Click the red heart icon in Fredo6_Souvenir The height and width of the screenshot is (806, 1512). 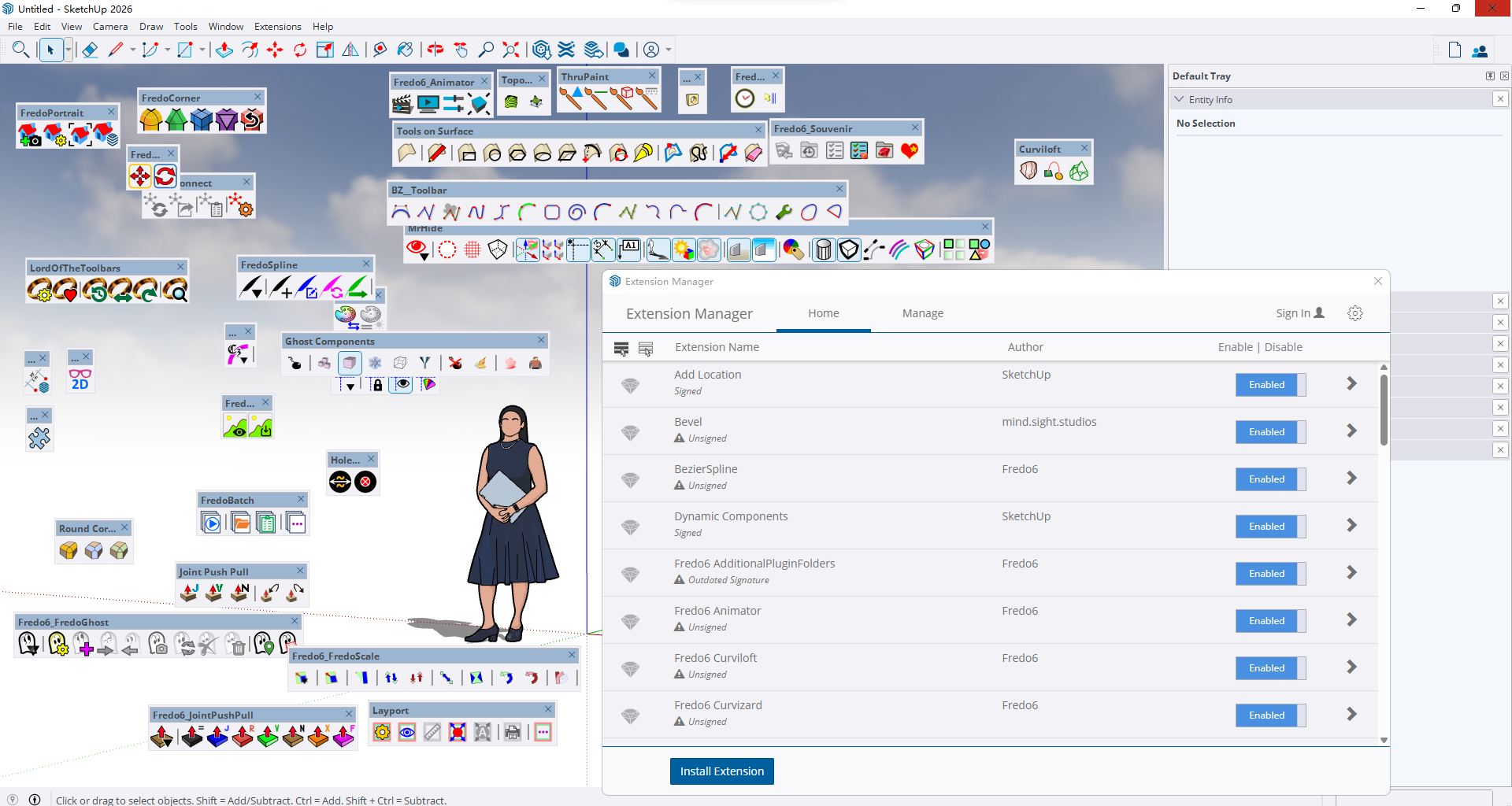click(x=910, y=150)
